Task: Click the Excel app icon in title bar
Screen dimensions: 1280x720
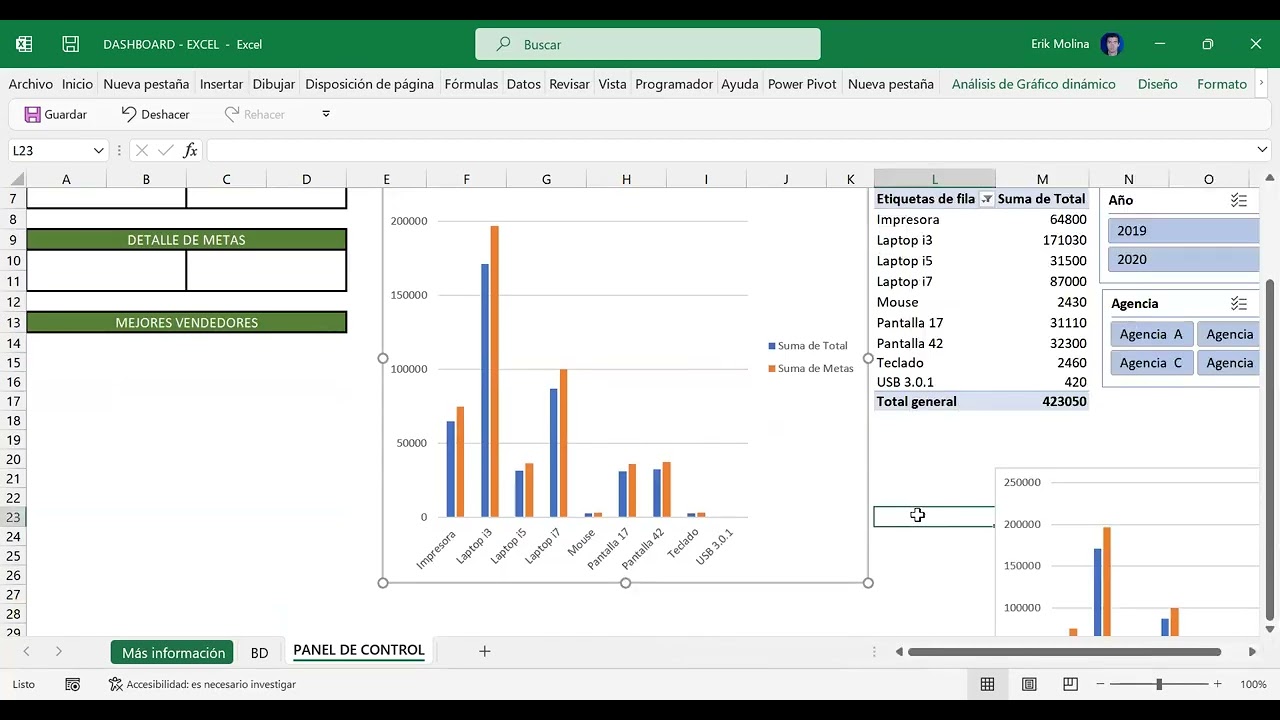Action: (x=24, y=44)
